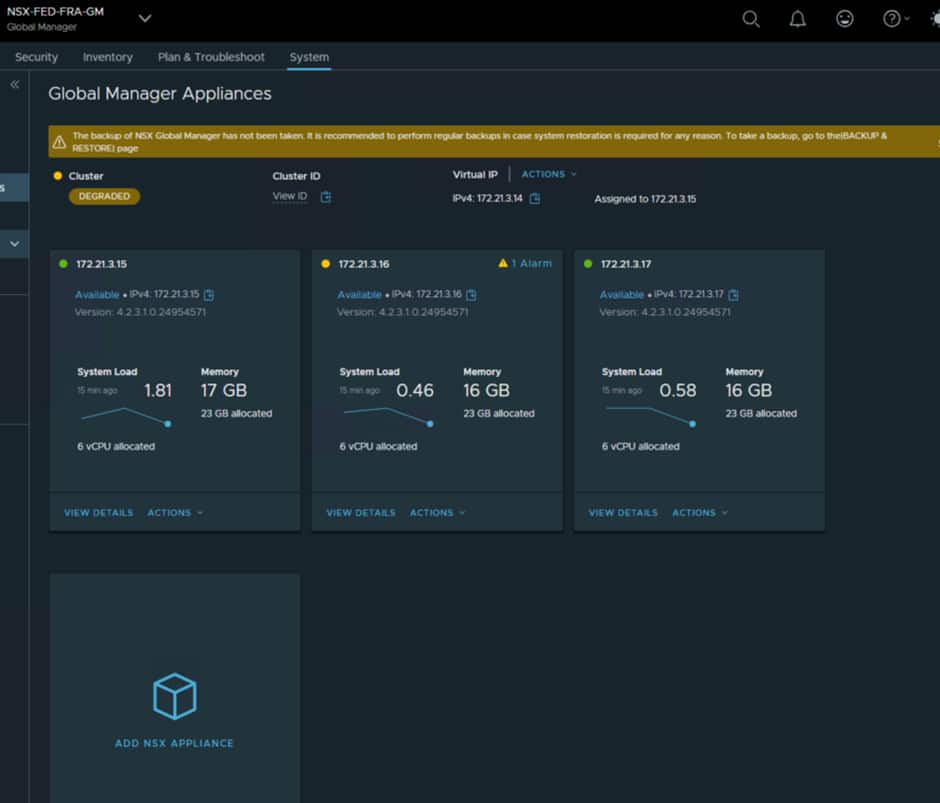Click ADD NSX APPLIANCE label
940x803 pixels.
point(174,743)
